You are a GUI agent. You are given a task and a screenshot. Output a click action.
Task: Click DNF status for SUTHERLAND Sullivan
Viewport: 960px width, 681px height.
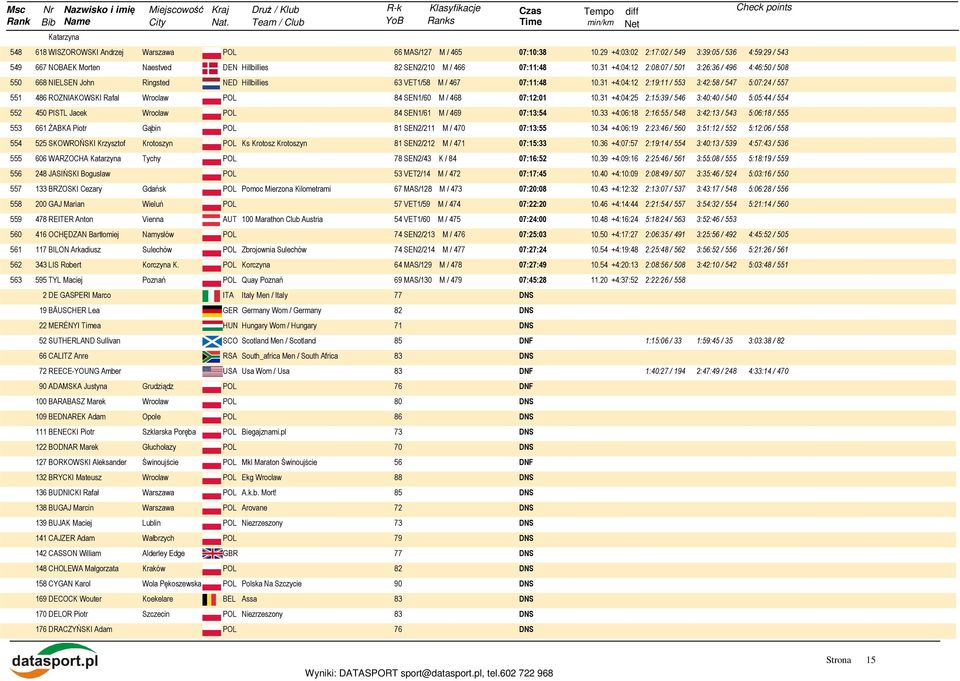coord(526,341)
